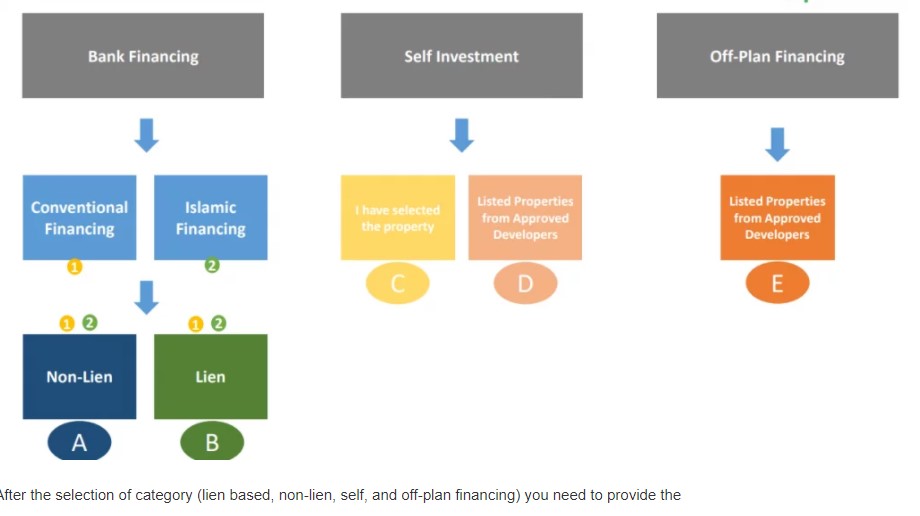
Task: Choose the green Lien box
Action: pos(211,377)
